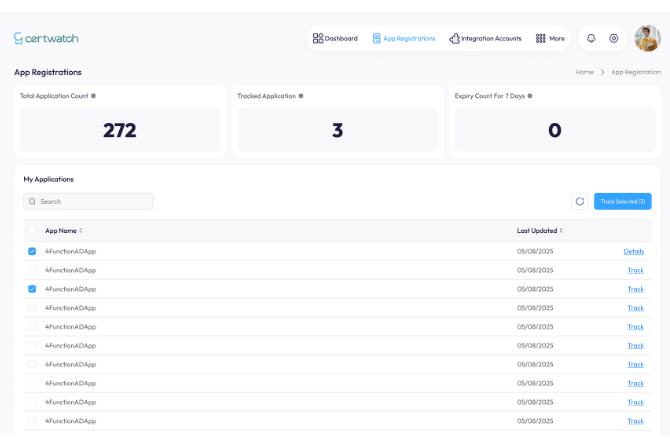Show info for Expiry Count For 7 Days

point(530,96)
